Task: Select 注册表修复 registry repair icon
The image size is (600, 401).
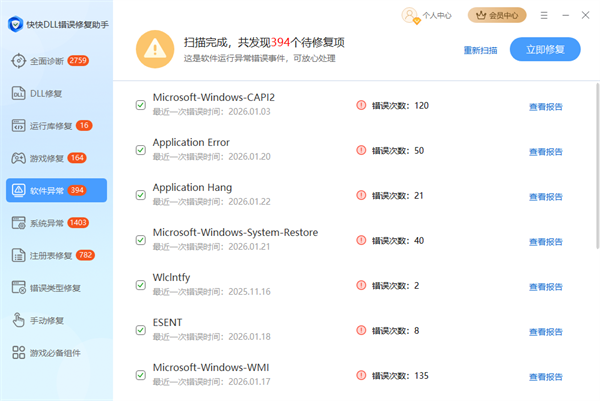Action: pos(19,255)
